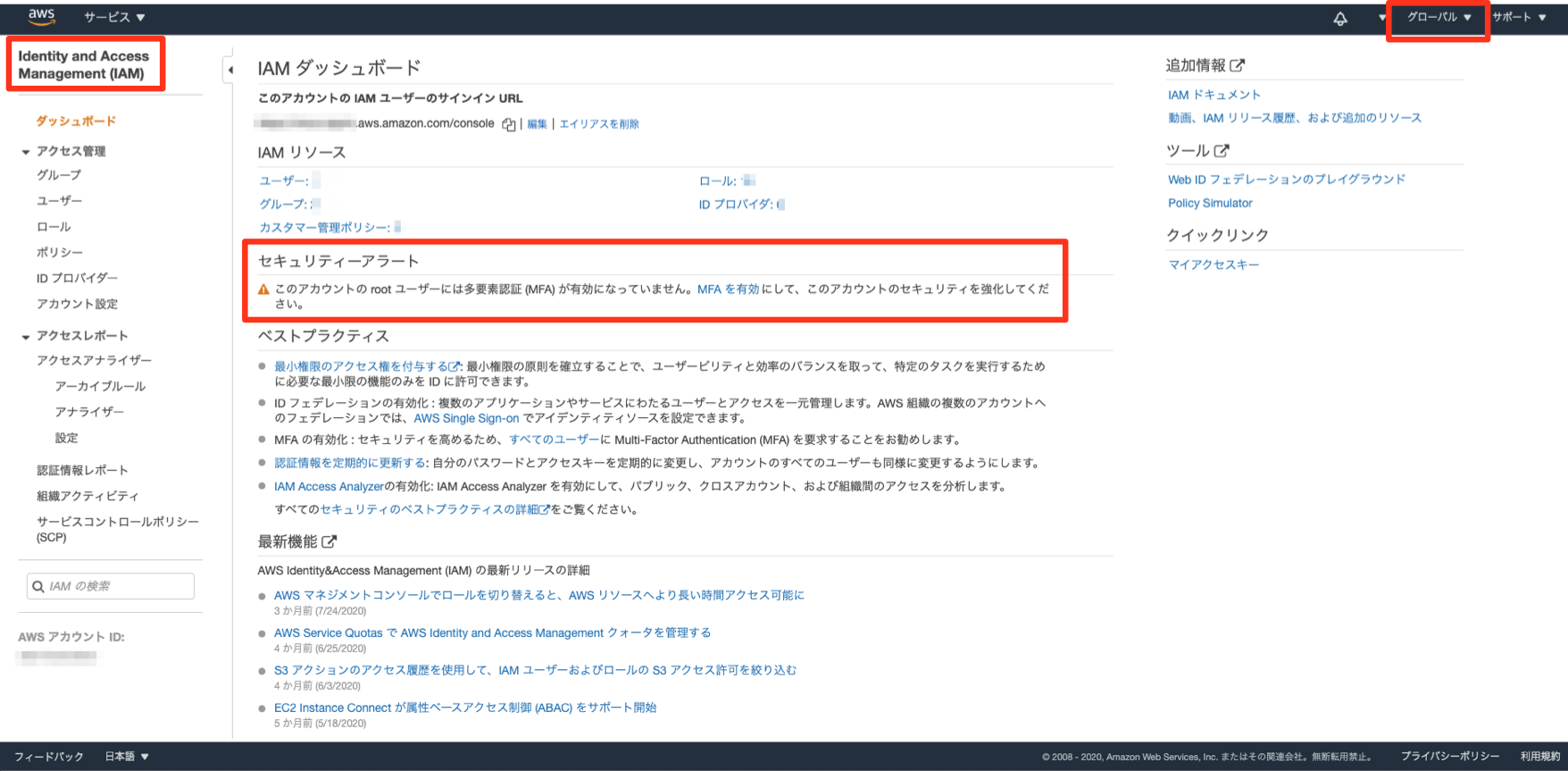Click the IAM の検索 input field

tap(111, 586)
